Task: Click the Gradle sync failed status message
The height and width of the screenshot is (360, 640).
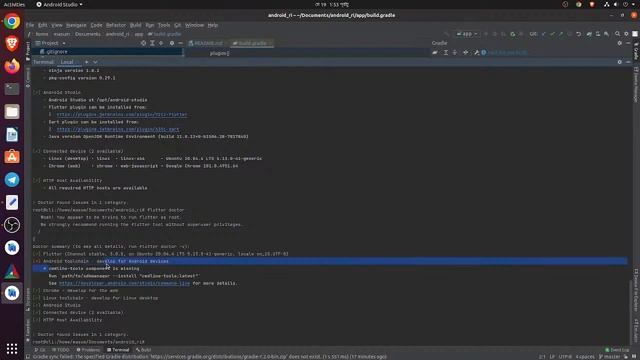Action: [209, 357]
